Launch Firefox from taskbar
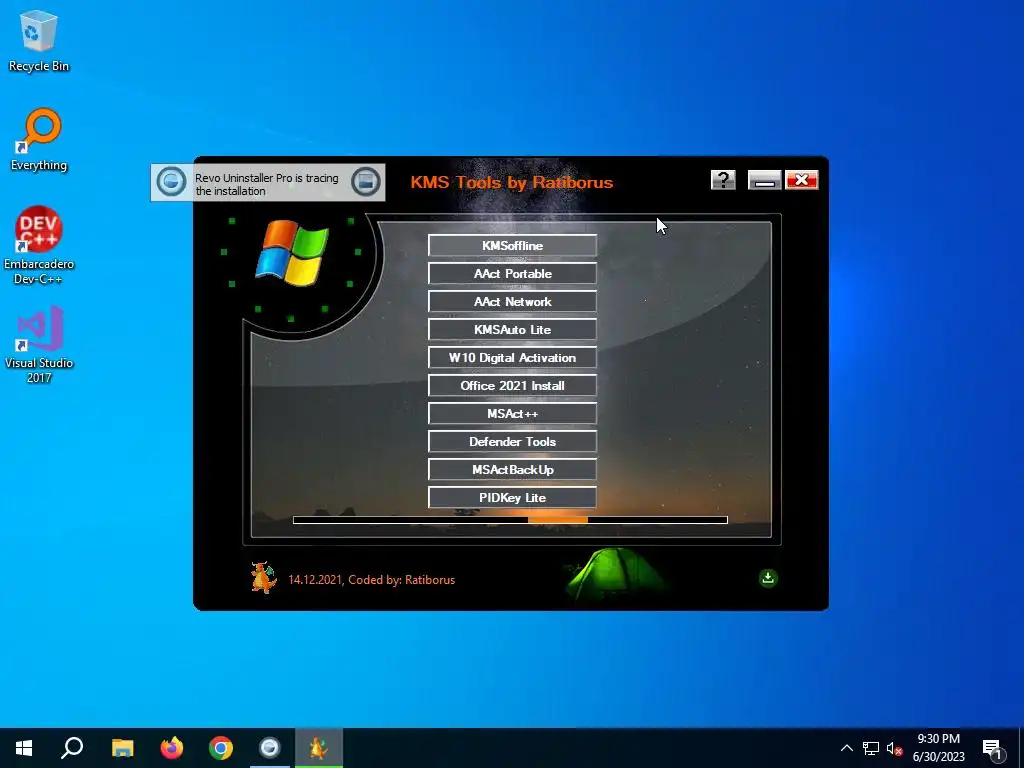 point(172,748)
